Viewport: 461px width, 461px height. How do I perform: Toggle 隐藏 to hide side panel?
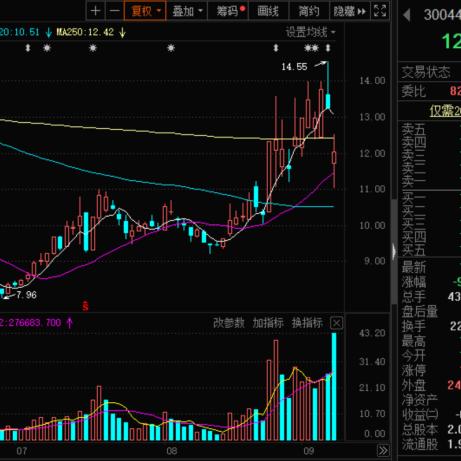(349, 11)
